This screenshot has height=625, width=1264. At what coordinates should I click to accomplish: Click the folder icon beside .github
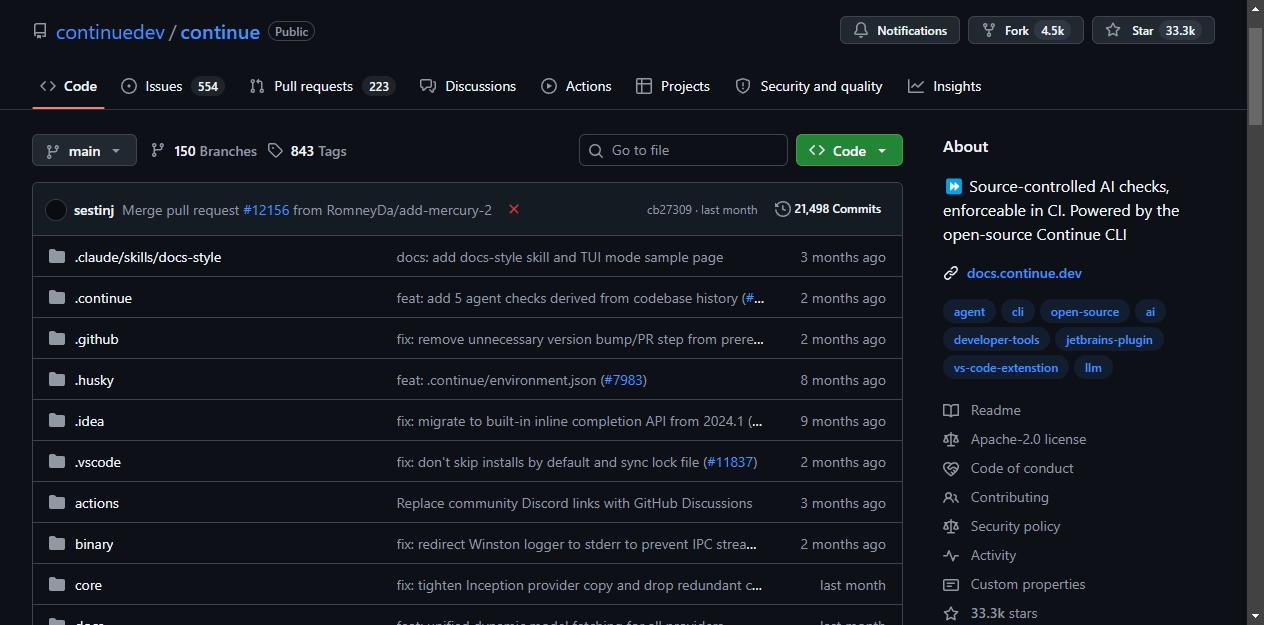(x=57, y=339)
